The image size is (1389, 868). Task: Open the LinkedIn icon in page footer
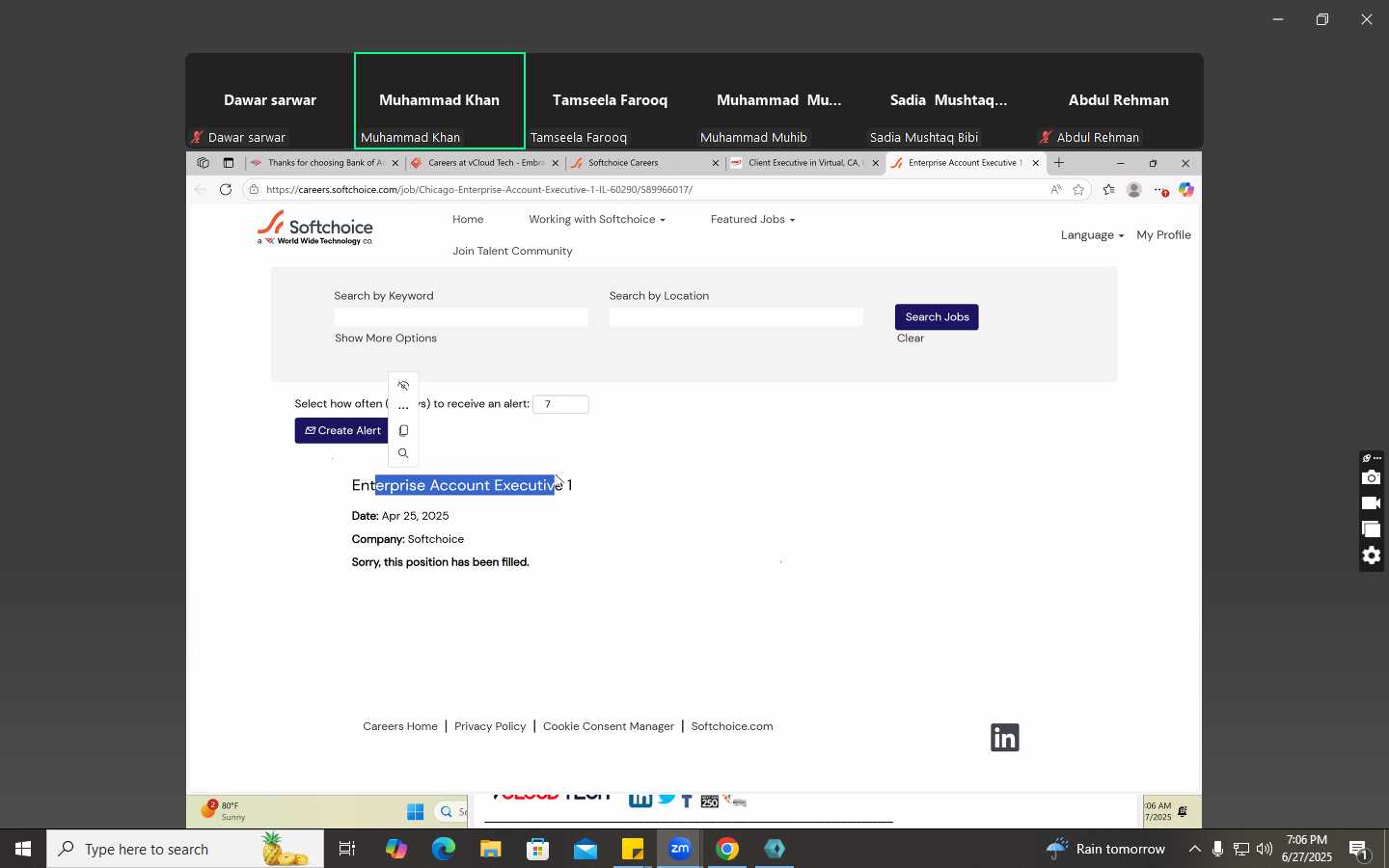(x=1005, y=738)
